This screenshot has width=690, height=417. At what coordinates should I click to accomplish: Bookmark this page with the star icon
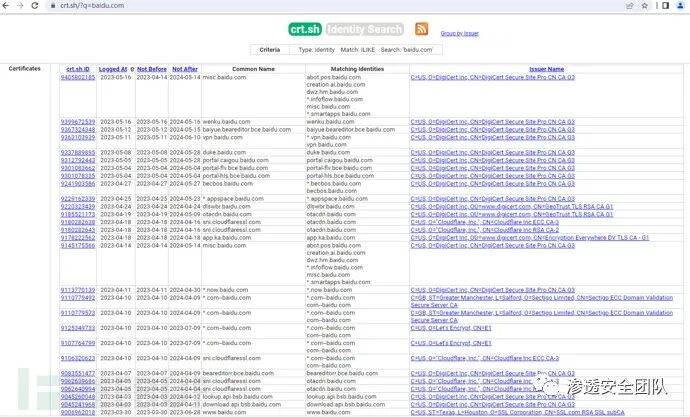coord(645,6)
